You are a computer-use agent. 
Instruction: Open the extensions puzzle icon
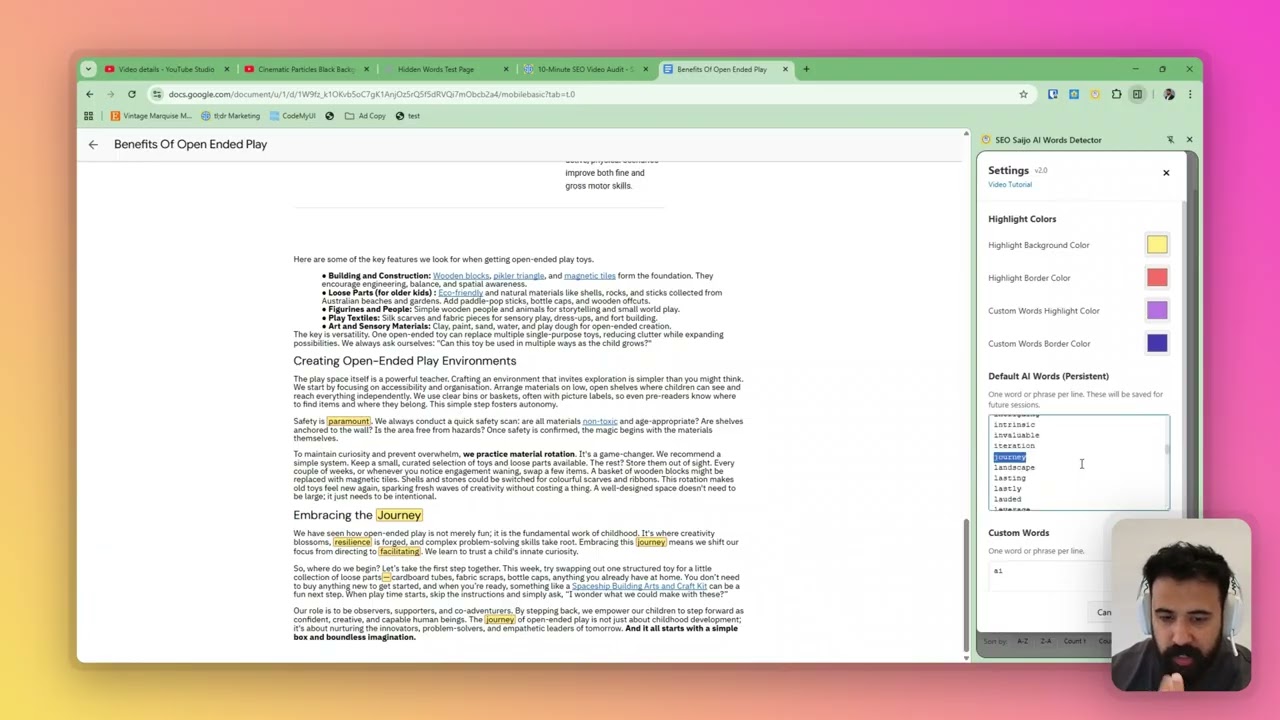(x=1116, y=94)
